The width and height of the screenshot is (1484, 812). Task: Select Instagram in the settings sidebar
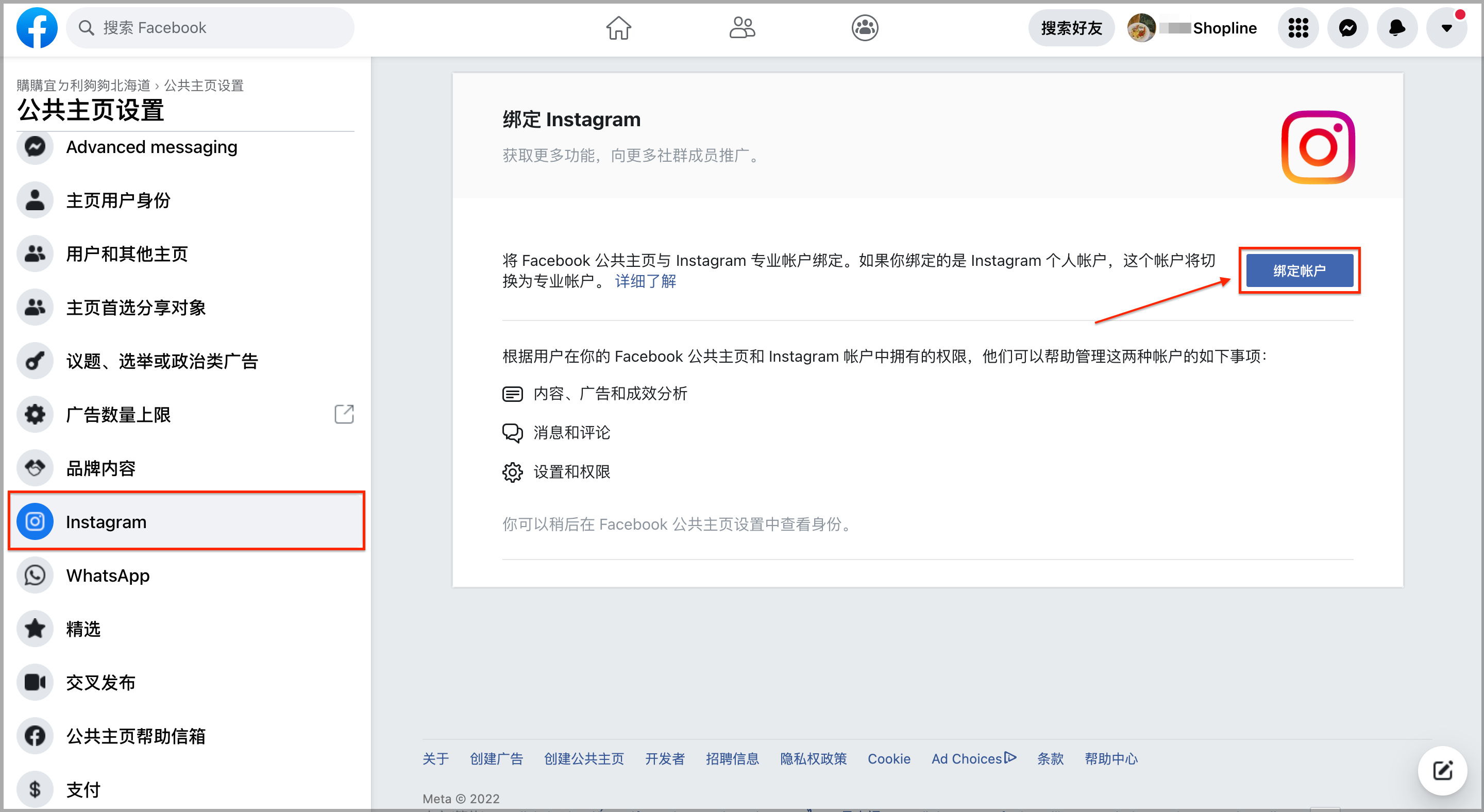pos(187,521)
